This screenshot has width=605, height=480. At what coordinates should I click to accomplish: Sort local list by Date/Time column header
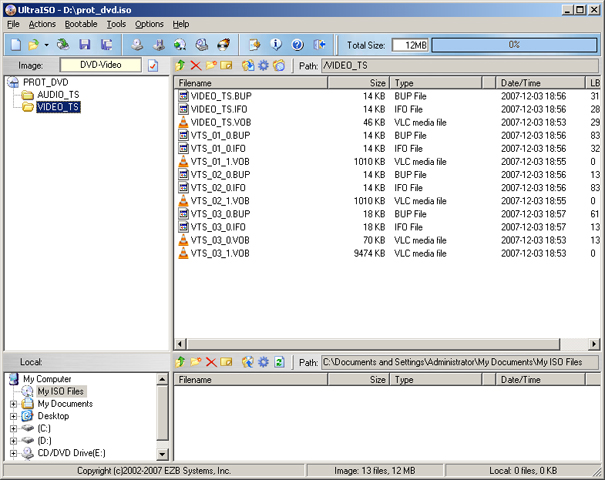coord(540,380)
